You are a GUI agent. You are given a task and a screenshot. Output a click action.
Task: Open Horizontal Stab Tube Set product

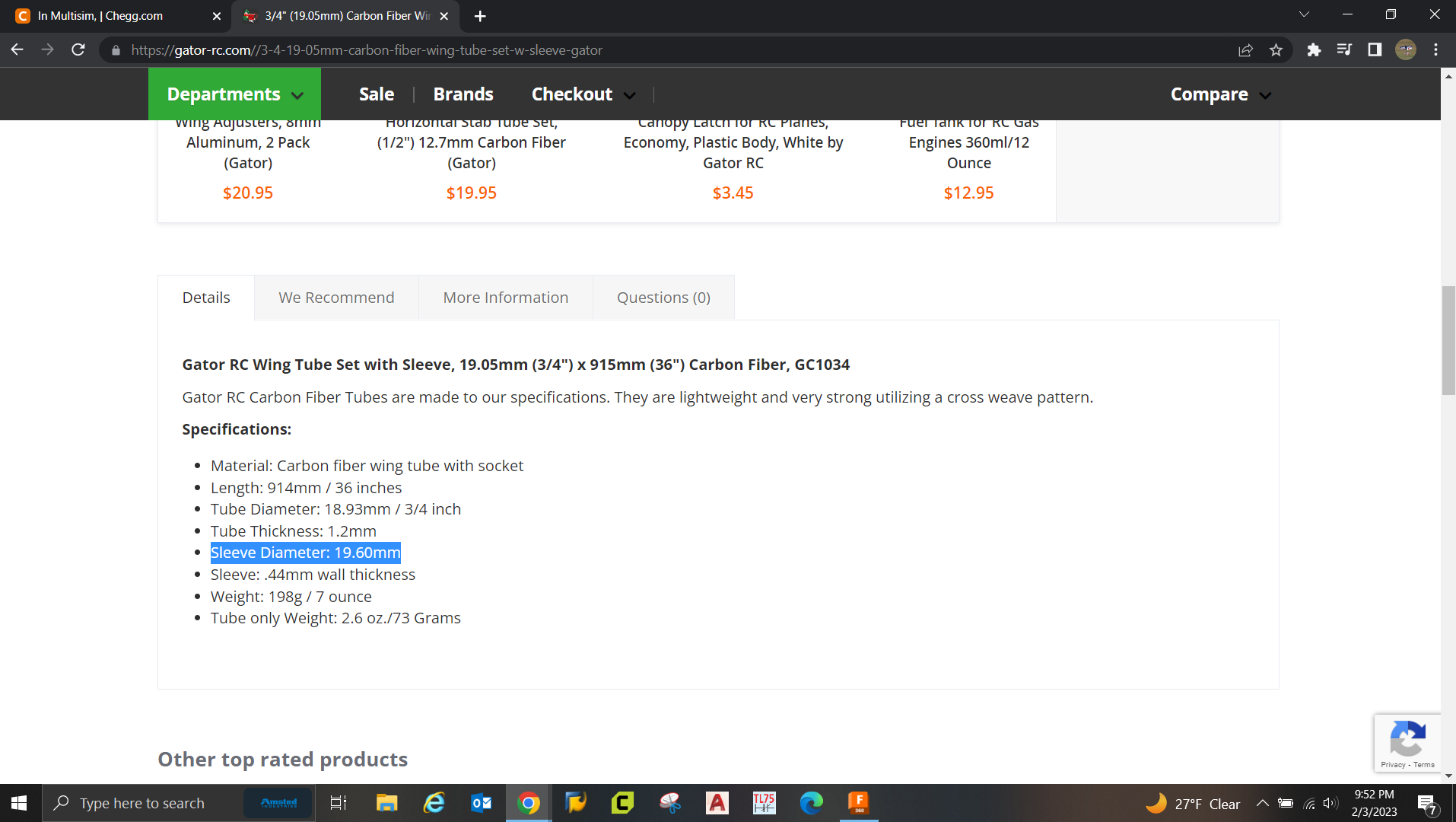[x=472, y=142]
